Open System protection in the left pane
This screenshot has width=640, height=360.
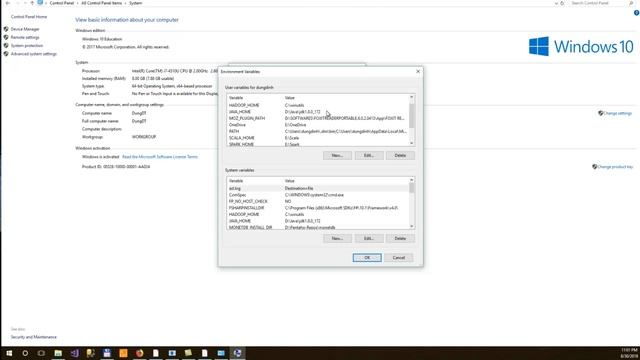pos(27,46)
